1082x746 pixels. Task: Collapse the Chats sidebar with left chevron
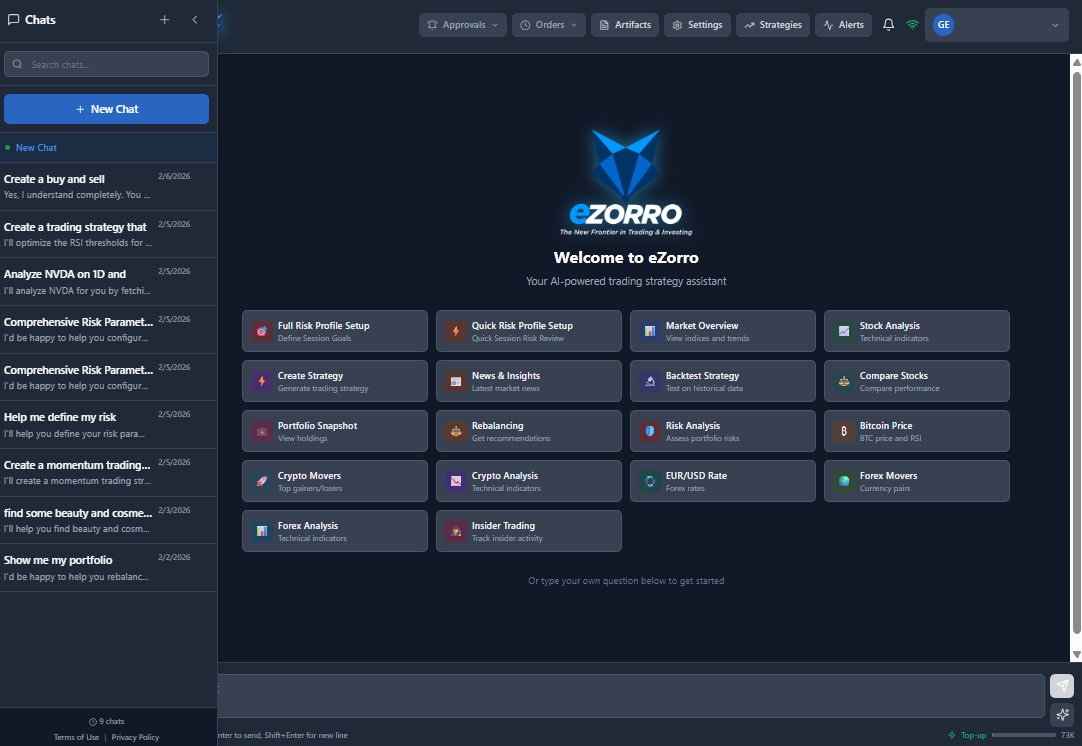coord(195,20)
